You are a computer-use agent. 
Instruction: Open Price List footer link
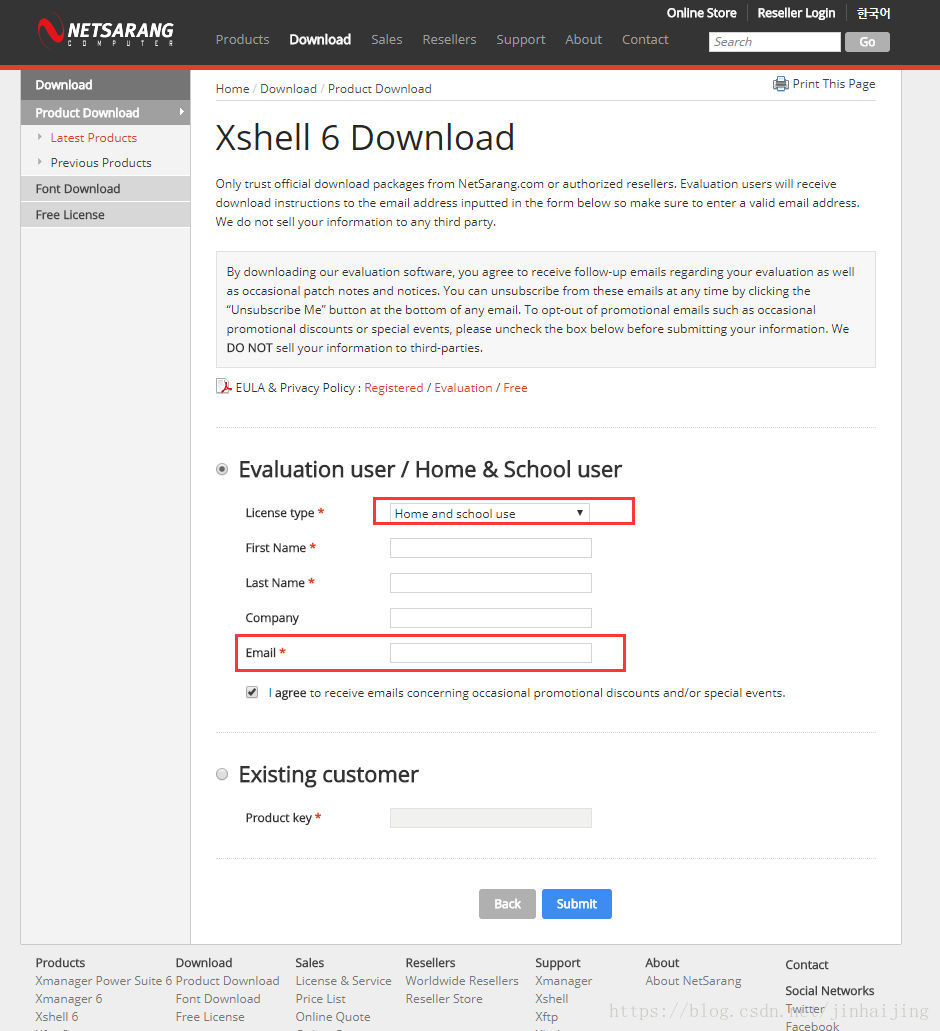tap(320, 999)
